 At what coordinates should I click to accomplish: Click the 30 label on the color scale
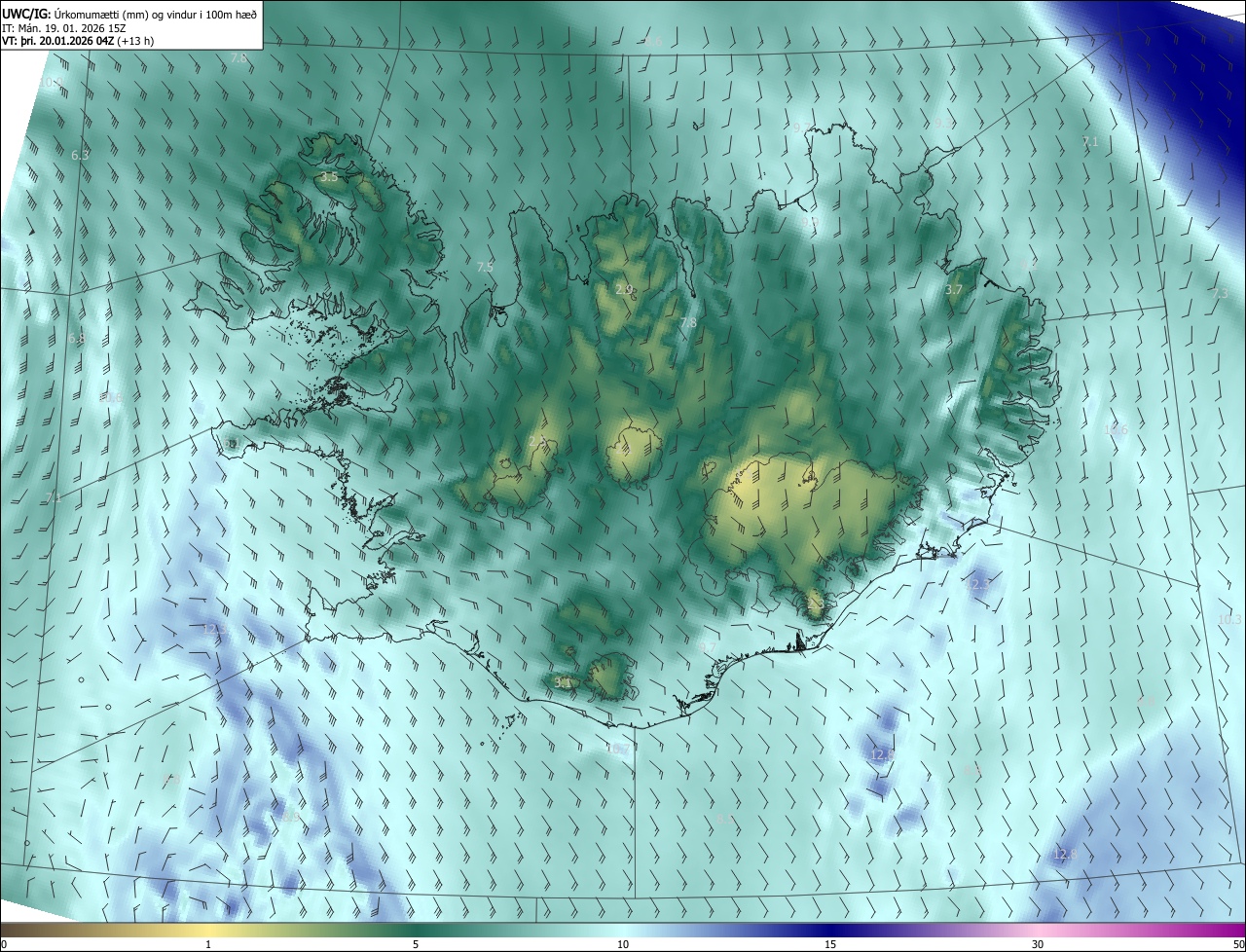click(x=1038, y=945)
